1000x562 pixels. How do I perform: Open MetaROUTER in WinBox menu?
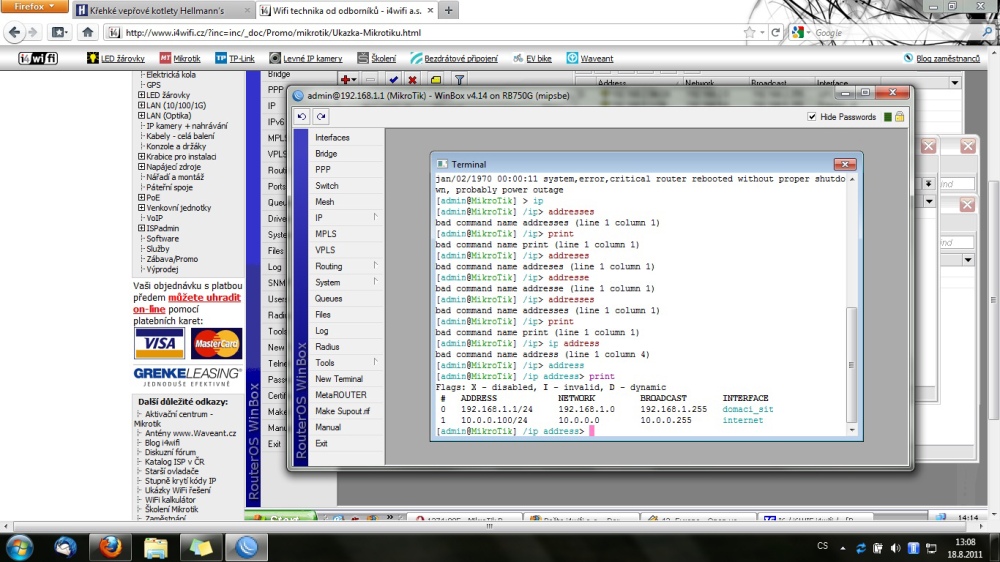[x=341, y=395]
